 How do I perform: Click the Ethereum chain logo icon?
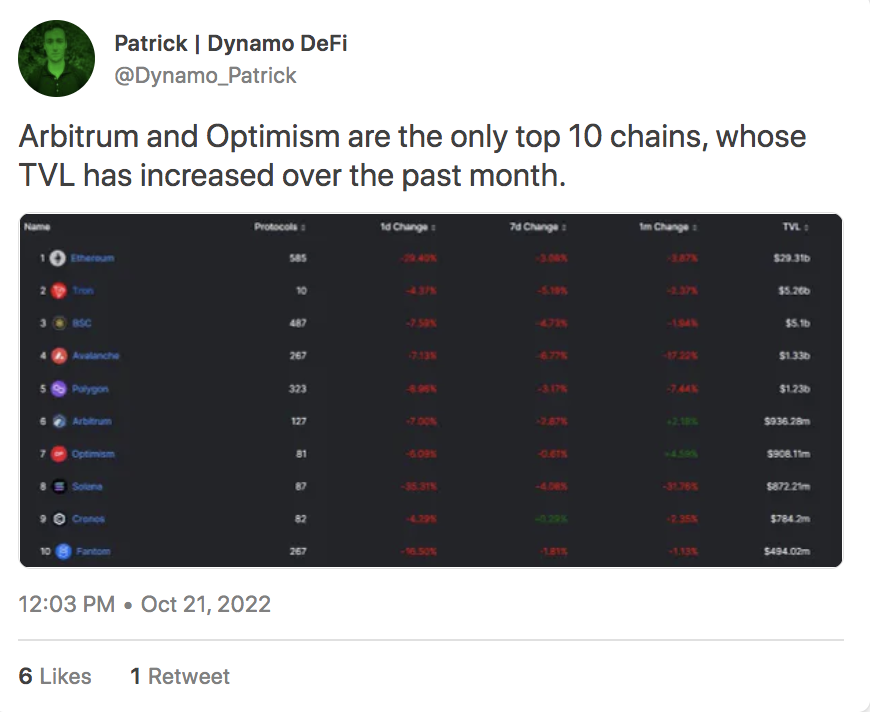pos(58,258)
